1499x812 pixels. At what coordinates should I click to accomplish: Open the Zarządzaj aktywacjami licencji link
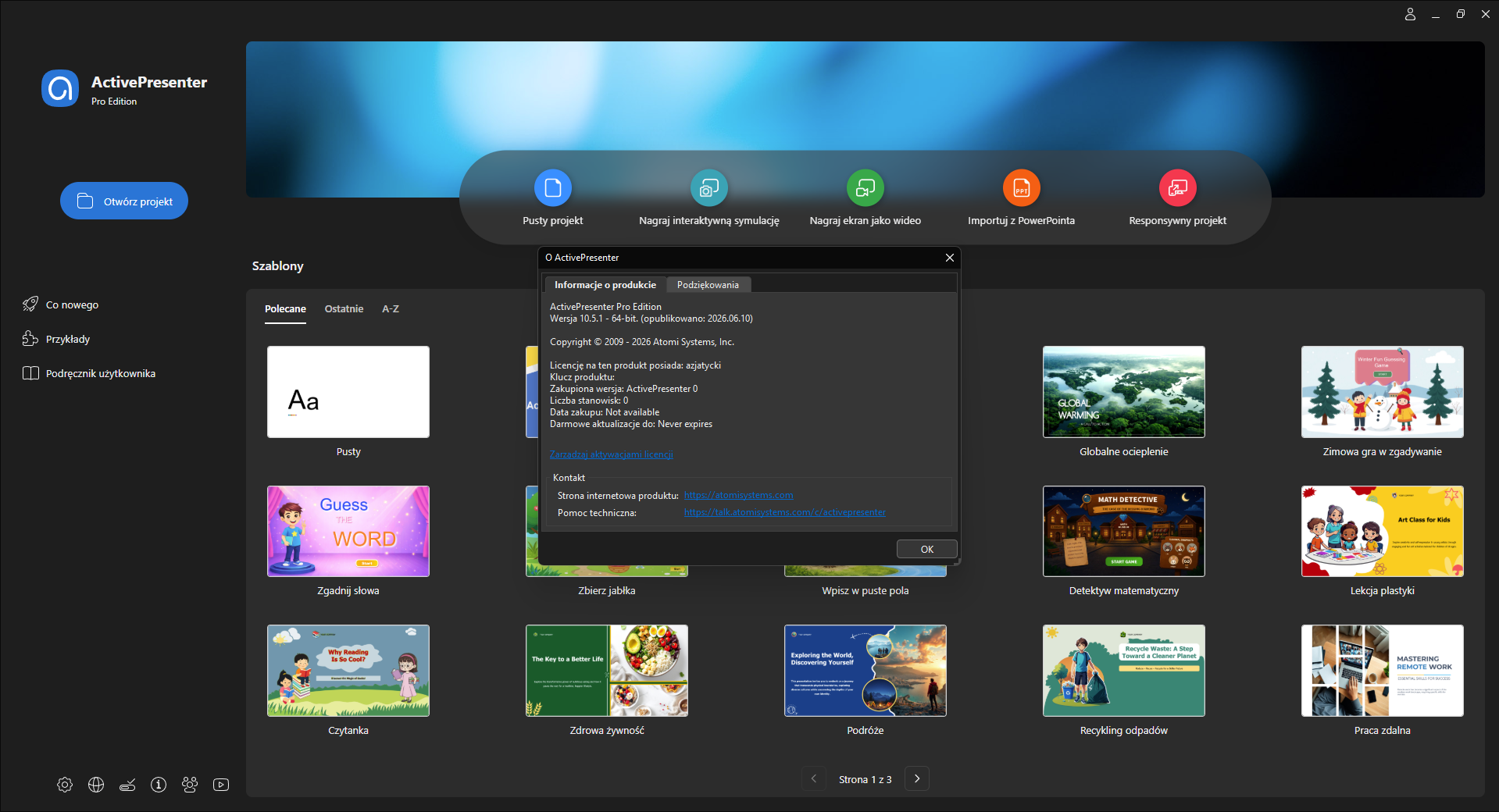point(612,454)
